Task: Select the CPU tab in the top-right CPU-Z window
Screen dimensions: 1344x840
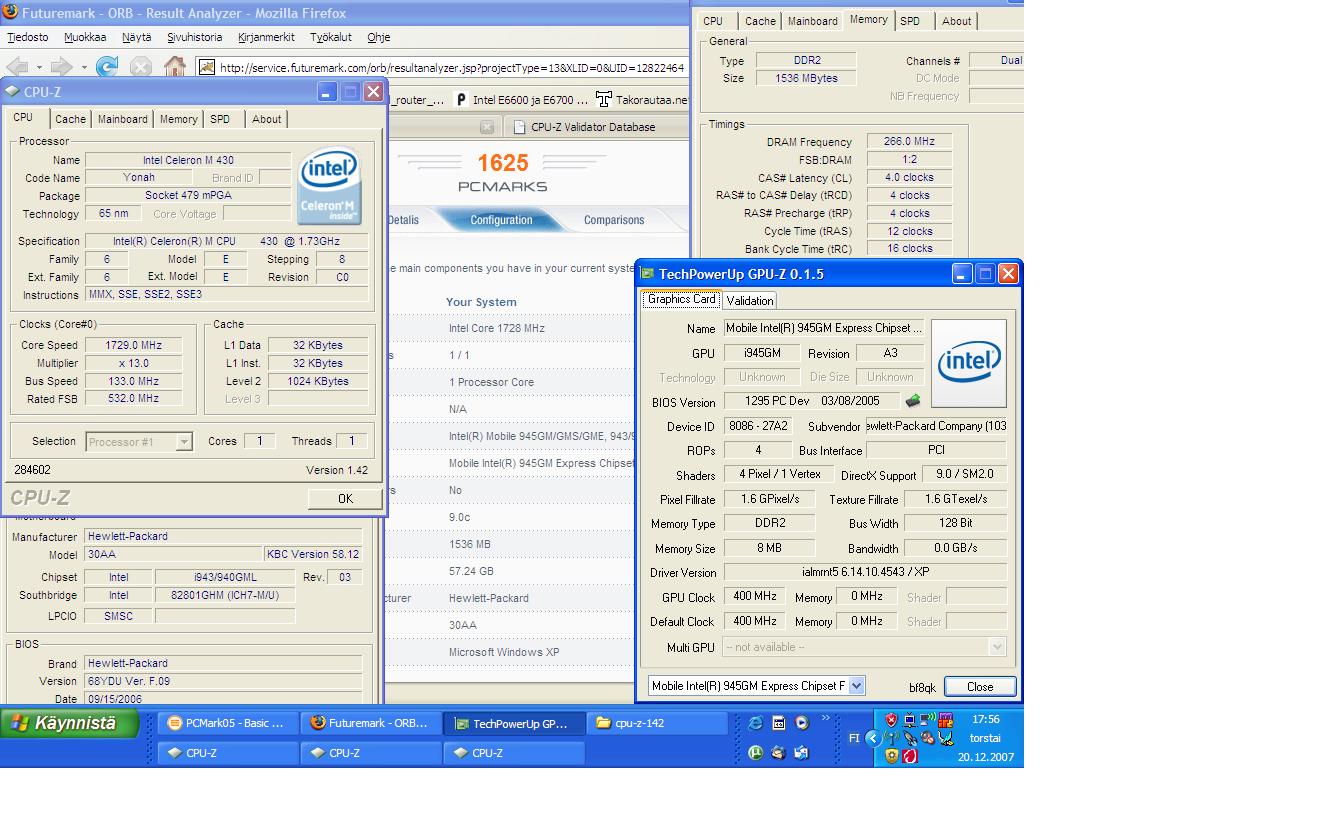Action: coord(713,21)
